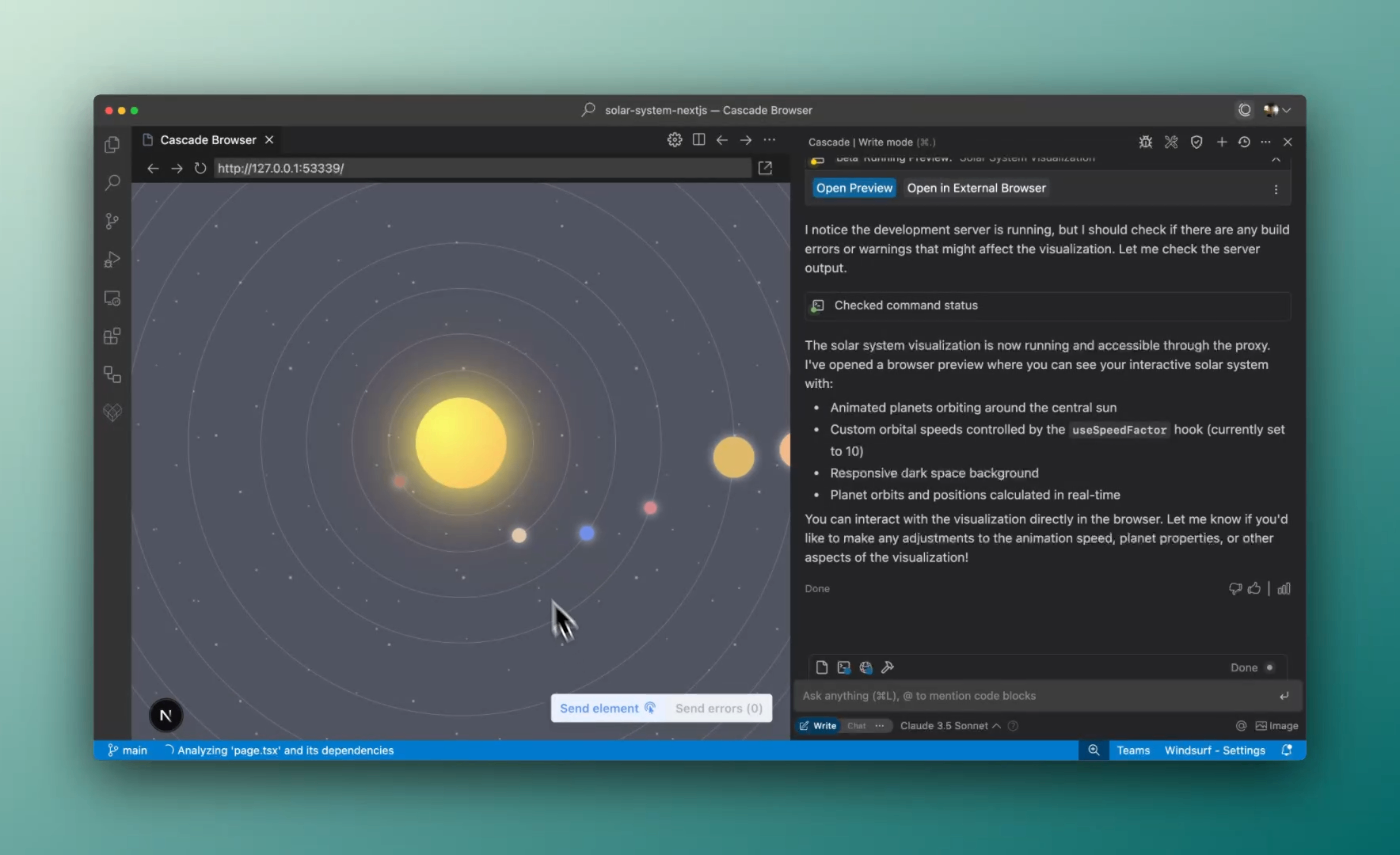Click the Done status indicator
The height and width of the screenshot is (855, 1400).
(x=1252, y=668)
